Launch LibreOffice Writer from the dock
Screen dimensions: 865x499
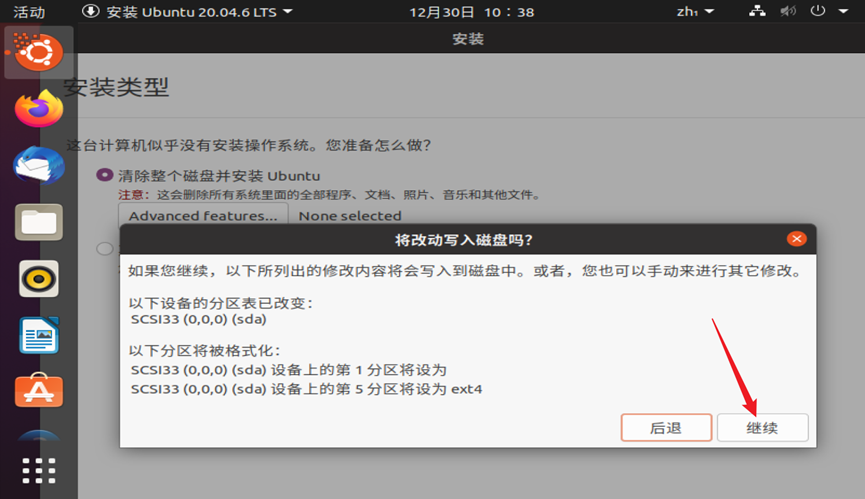click(39, 335)
